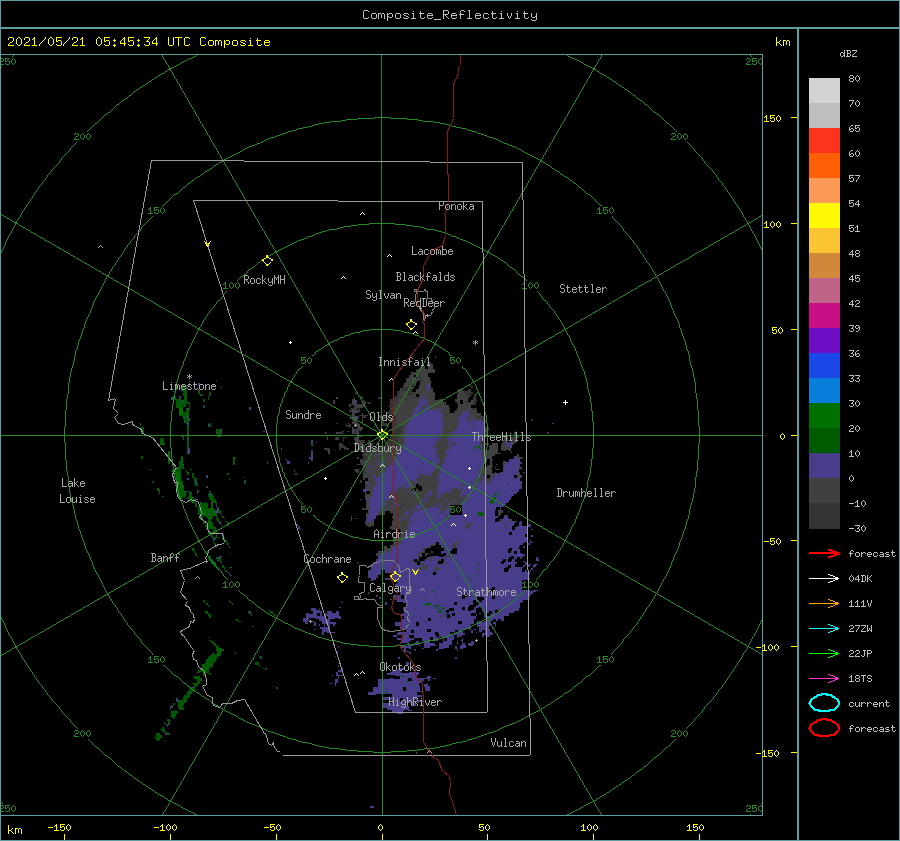The image size is (900, 841).
Task: Select the orange 111V arrow symbol
Action: click(x=824, y=603)
